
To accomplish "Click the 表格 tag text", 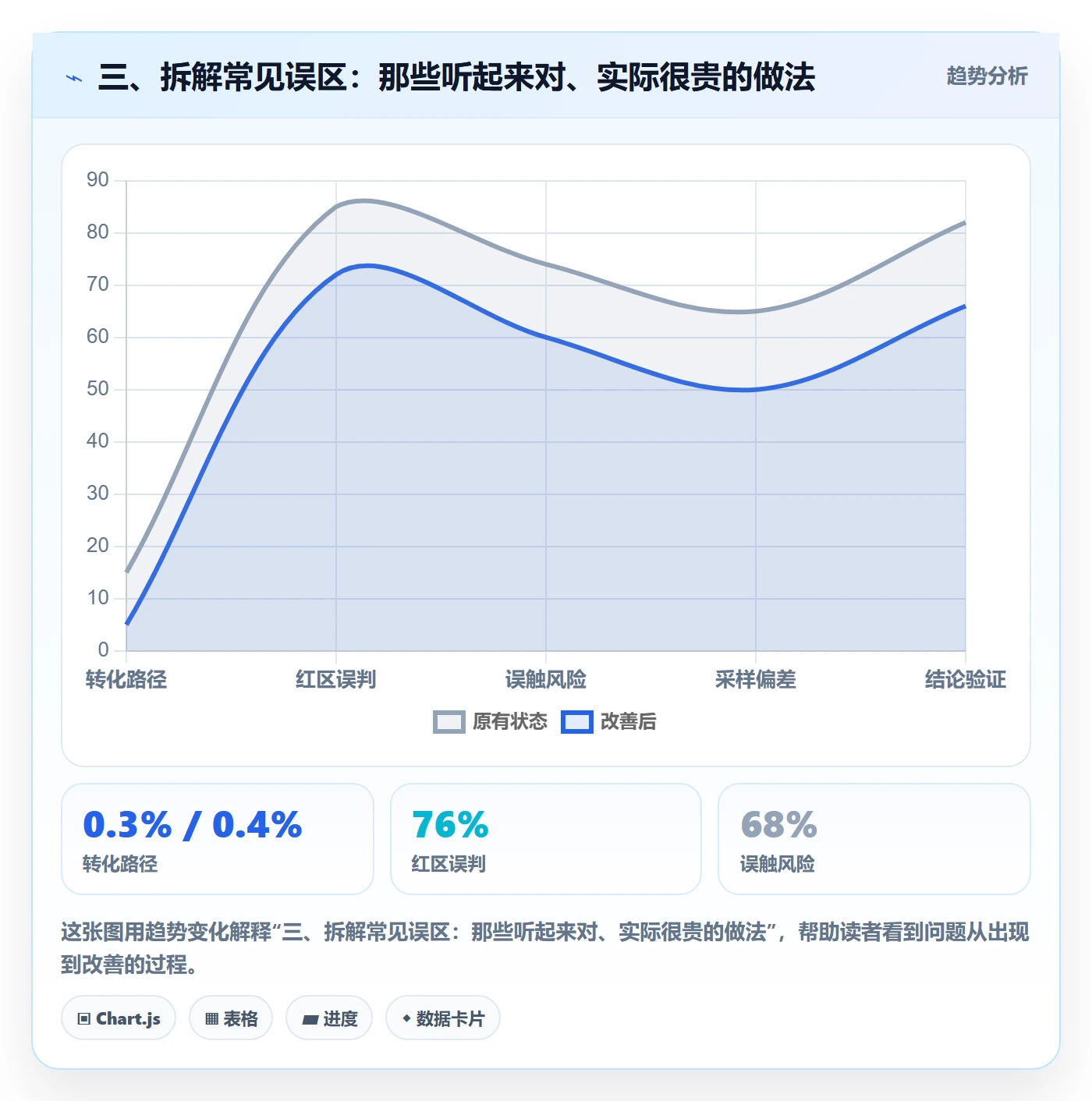I will (x=240, y=1019).
